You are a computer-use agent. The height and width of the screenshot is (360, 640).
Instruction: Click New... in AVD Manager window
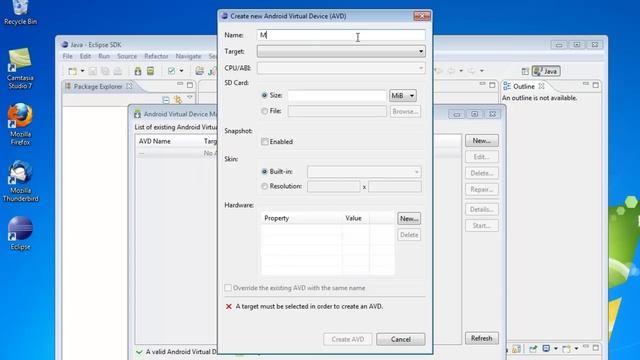coord(482,141)
